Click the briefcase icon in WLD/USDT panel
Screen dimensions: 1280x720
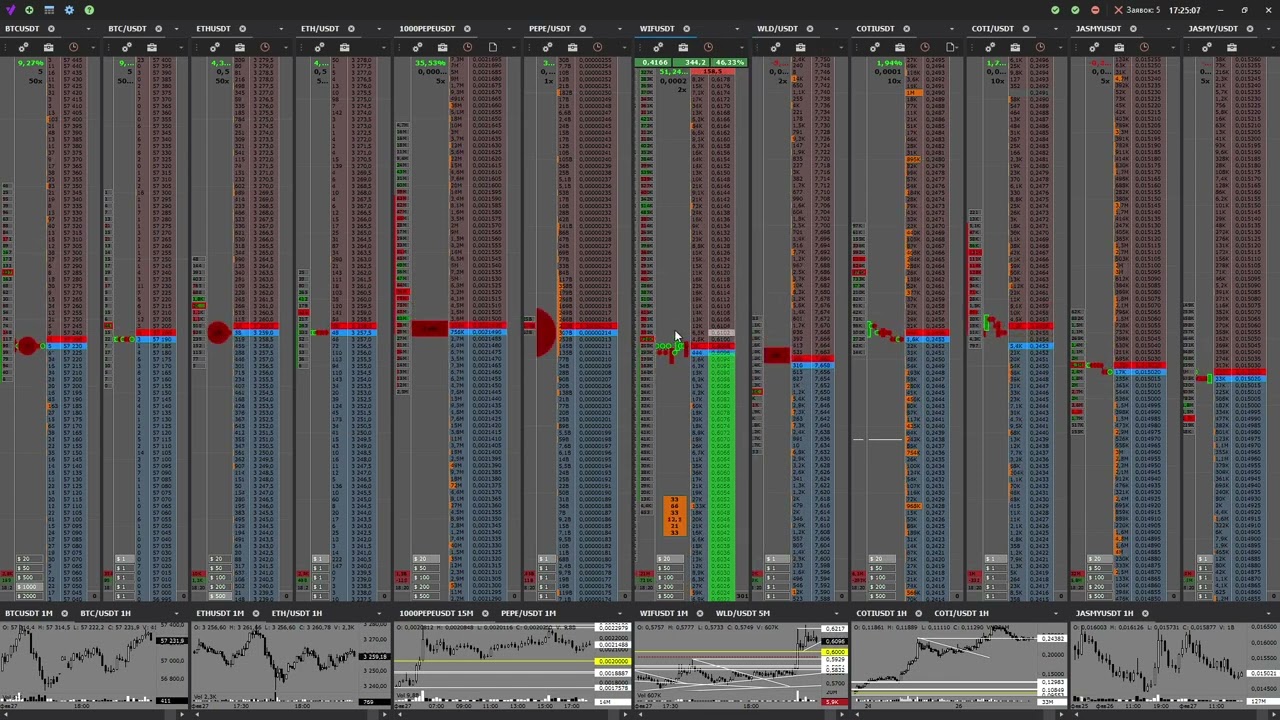[800, 47]
